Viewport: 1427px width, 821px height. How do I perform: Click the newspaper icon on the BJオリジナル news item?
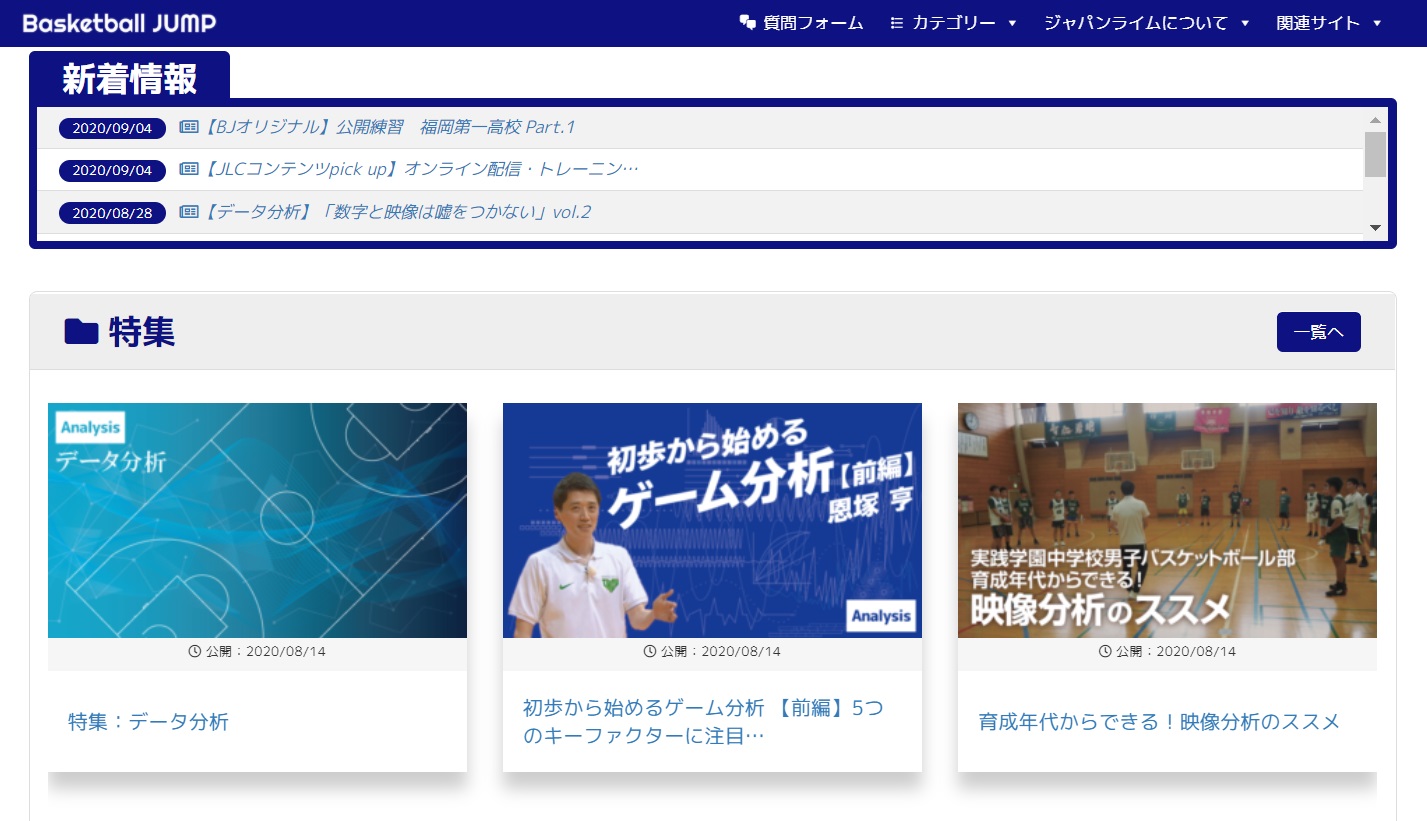coord(189,127)
